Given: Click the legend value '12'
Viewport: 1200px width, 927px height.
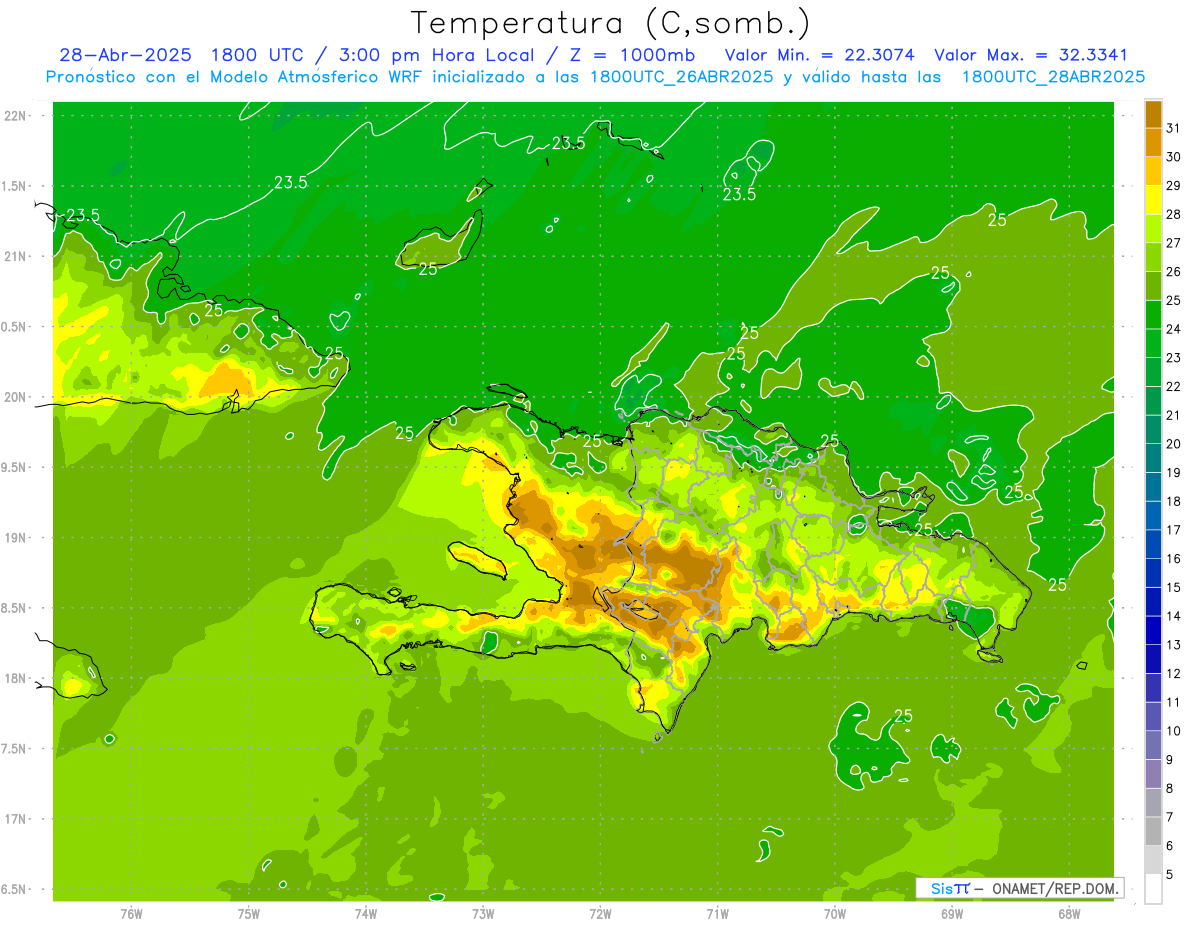Looking at the screenshot, I should tap(1174, 674).
